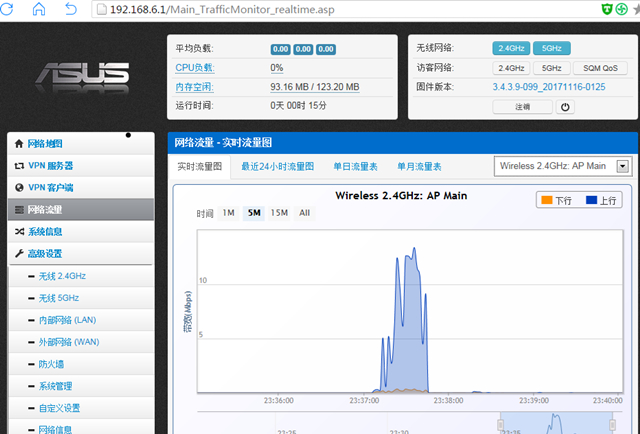Click the dropdown arrow of interface selector
Viewport: 640px width, 434px height.
(622, 166)
